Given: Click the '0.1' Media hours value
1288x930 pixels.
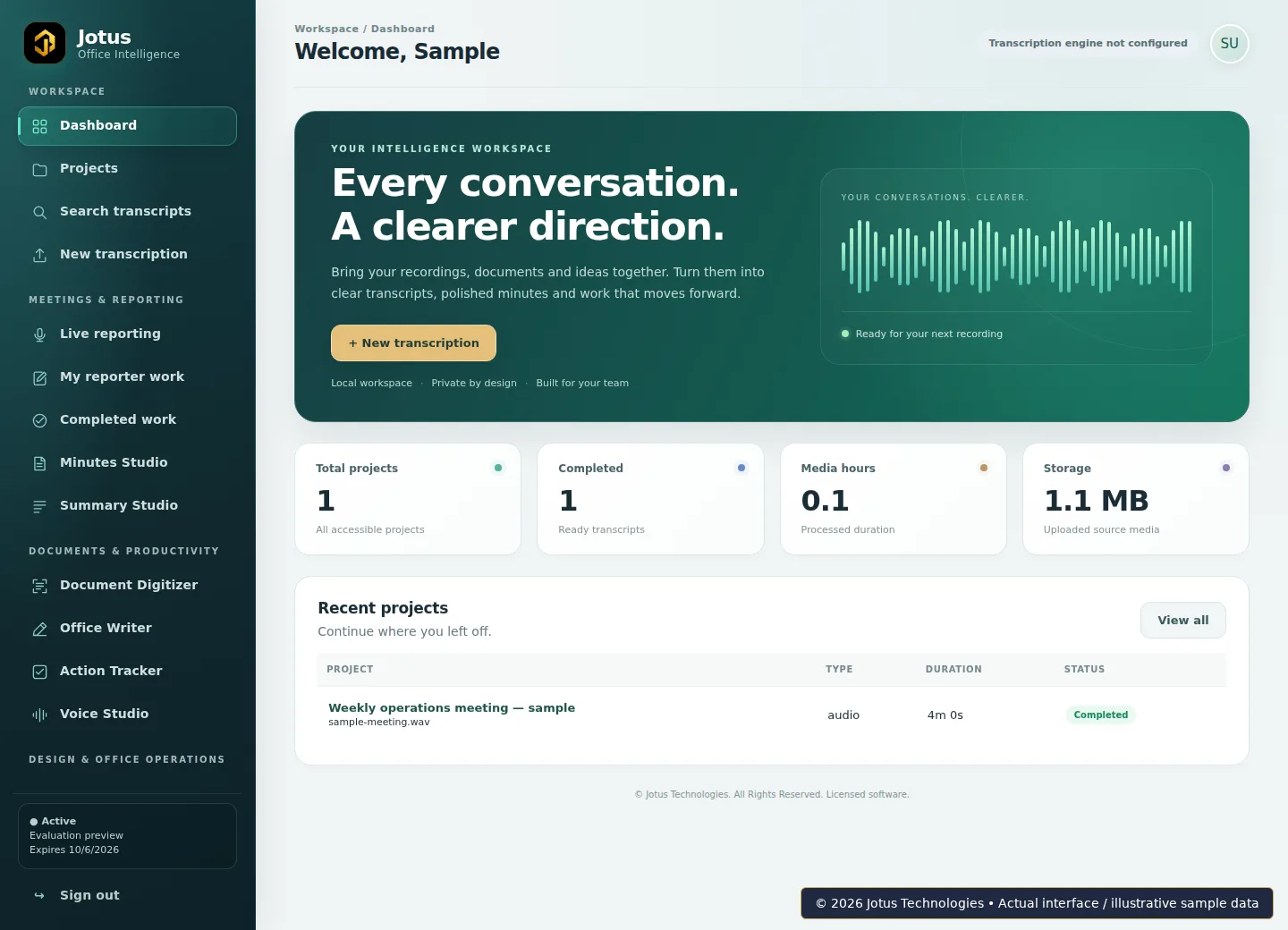Looking at the screenshot, I should tap(825, 501).
